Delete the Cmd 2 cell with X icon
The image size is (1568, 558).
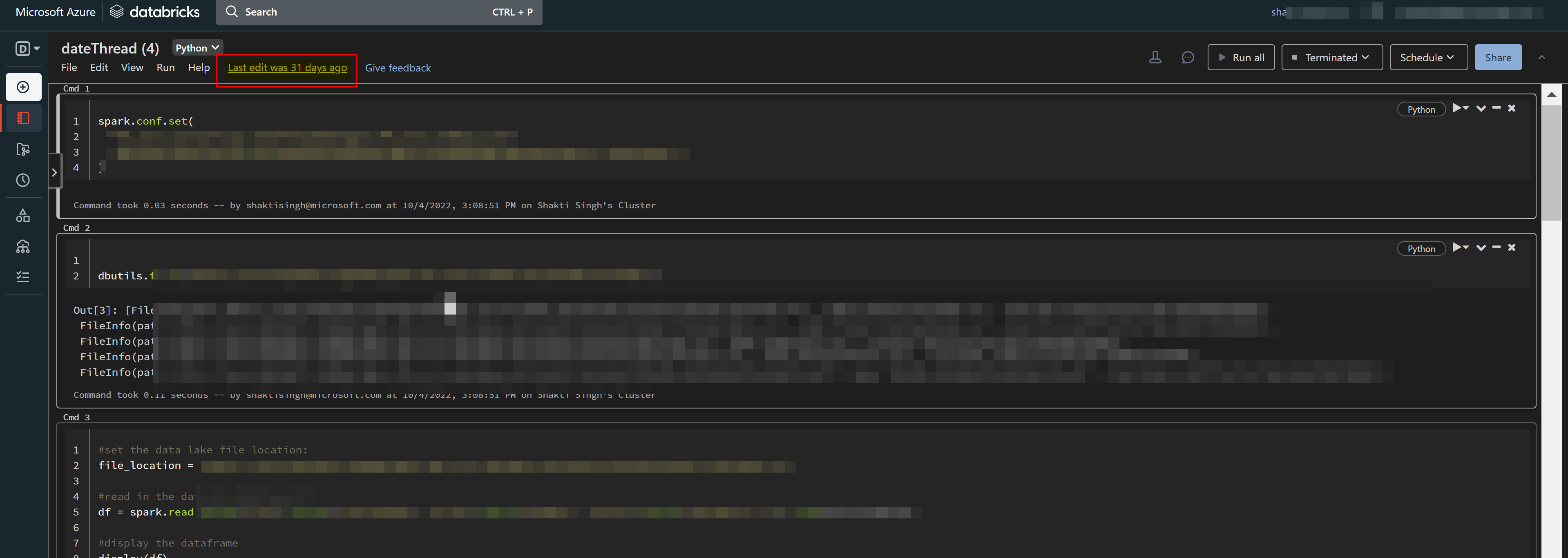1511,247
